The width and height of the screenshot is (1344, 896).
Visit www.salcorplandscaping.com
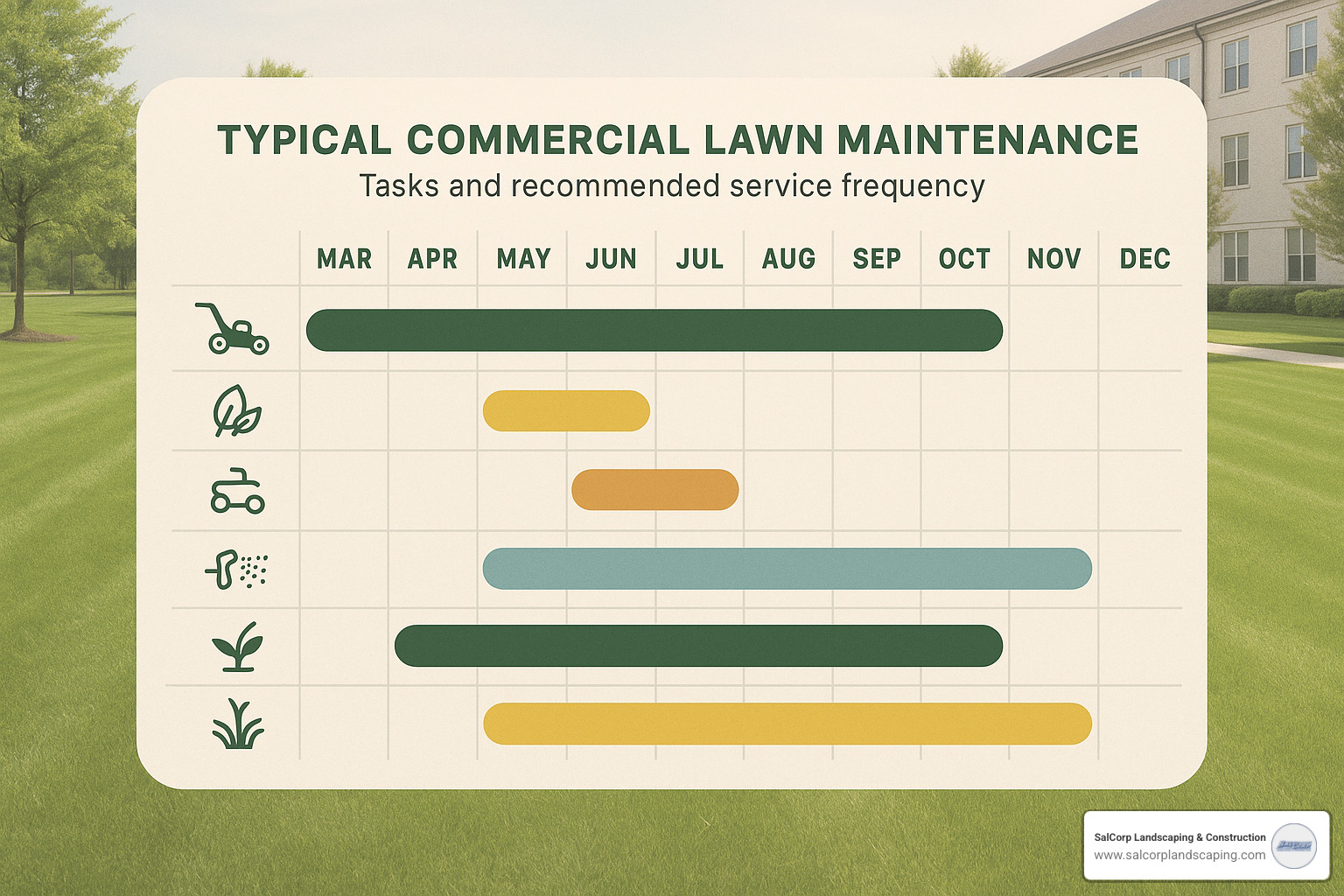[1181, 855]
